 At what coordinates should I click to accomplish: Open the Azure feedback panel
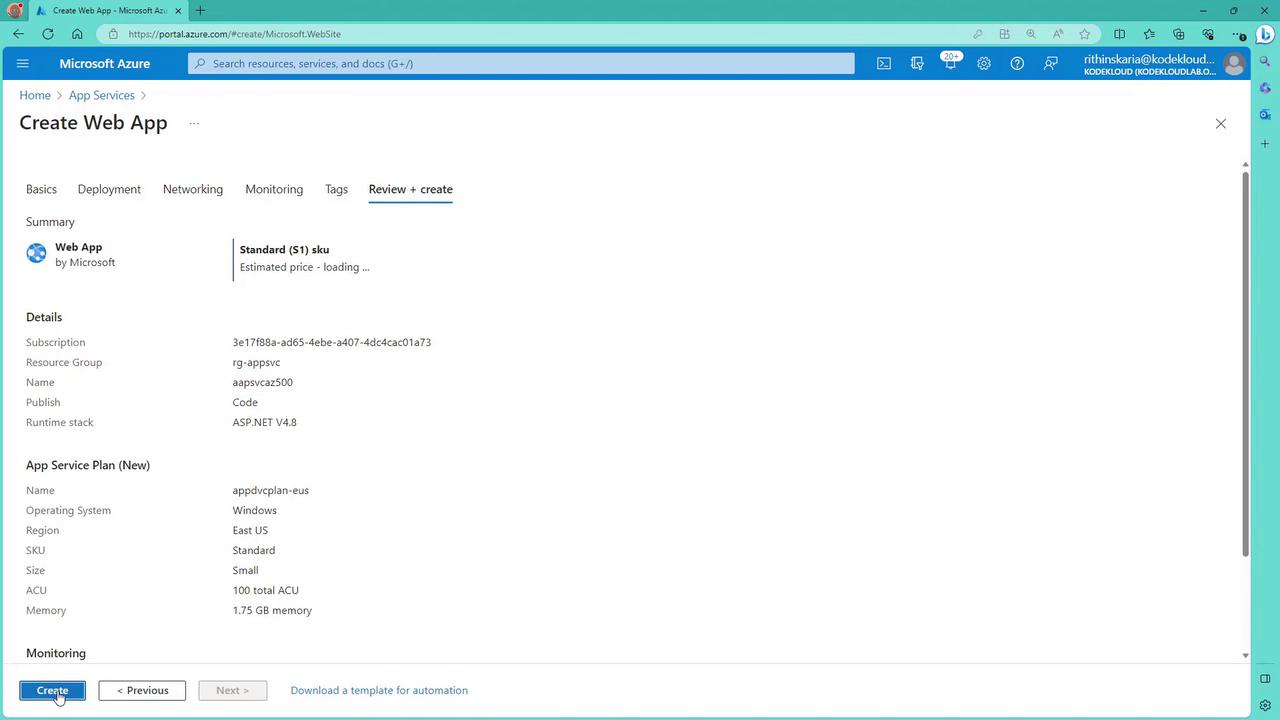tap(1051, 63)
